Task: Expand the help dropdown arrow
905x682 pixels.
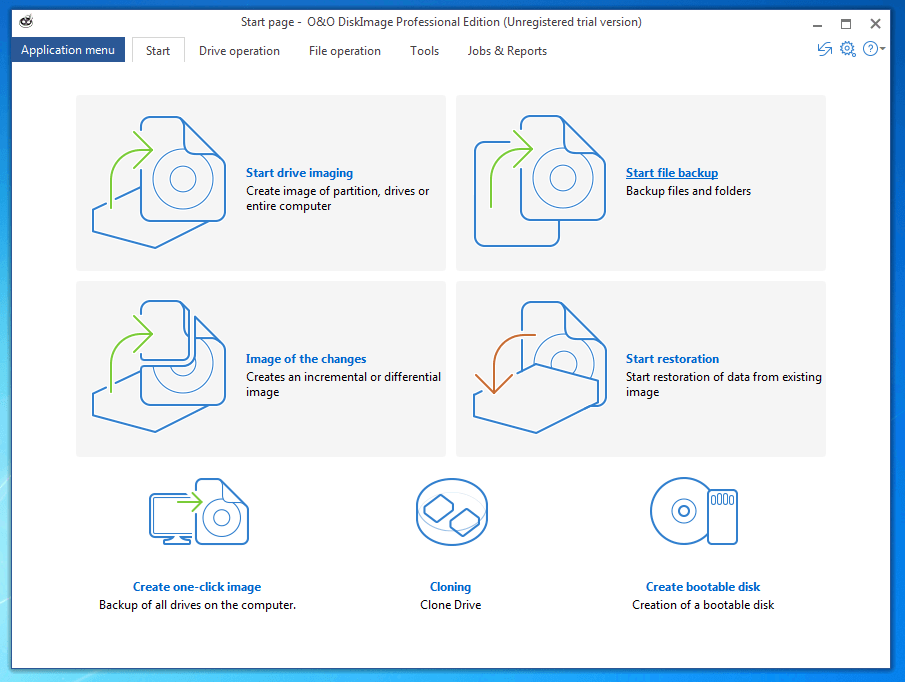Action: 882,49
